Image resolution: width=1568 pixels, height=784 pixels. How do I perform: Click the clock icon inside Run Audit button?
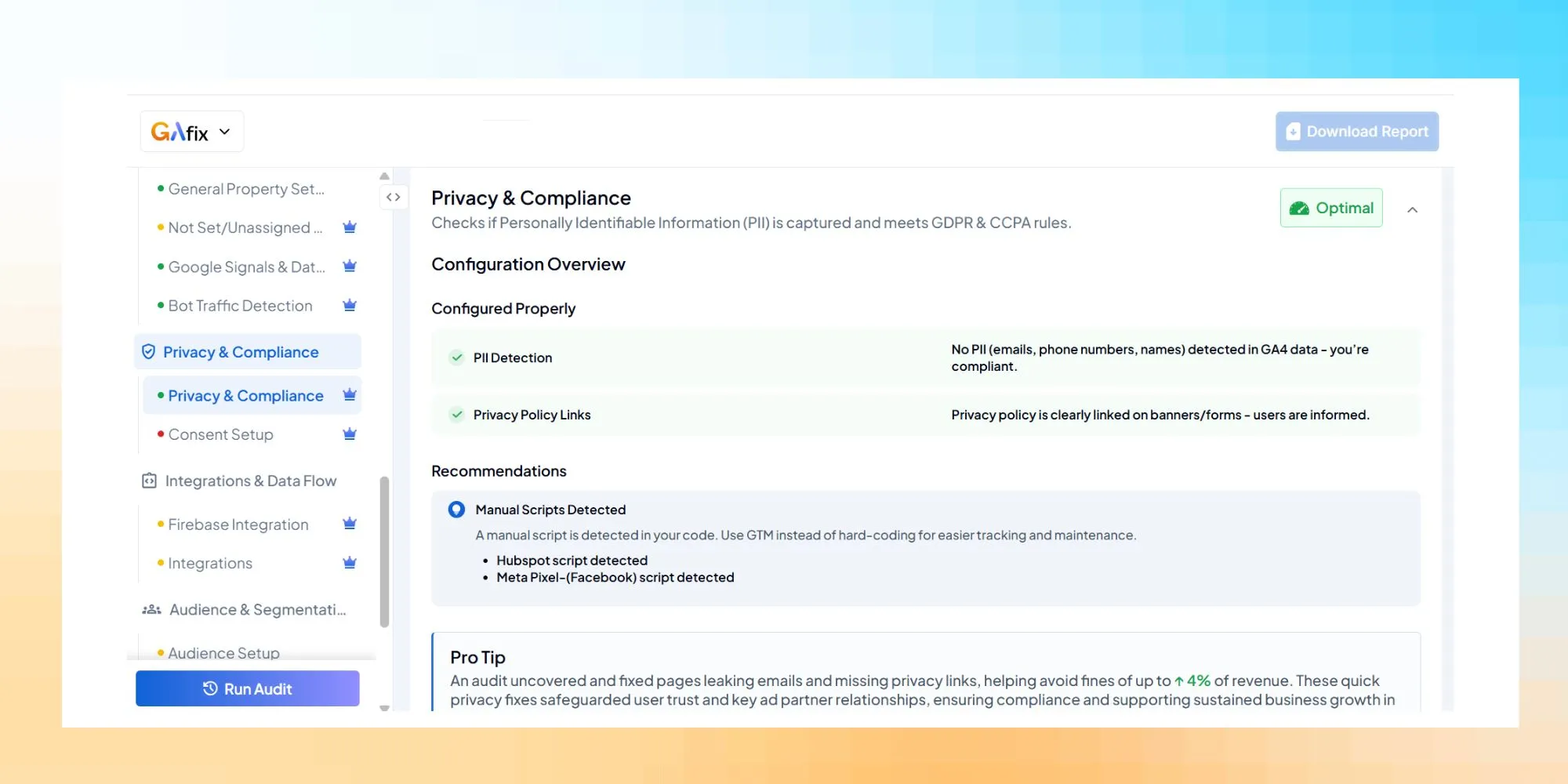click(x=209, y=688)
